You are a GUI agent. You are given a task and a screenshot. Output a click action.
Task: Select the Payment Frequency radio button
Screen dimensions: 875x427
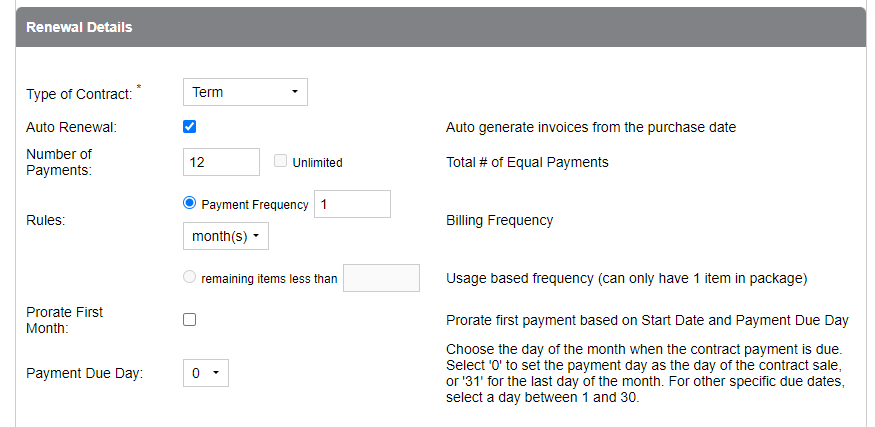(x=190, y=204)
